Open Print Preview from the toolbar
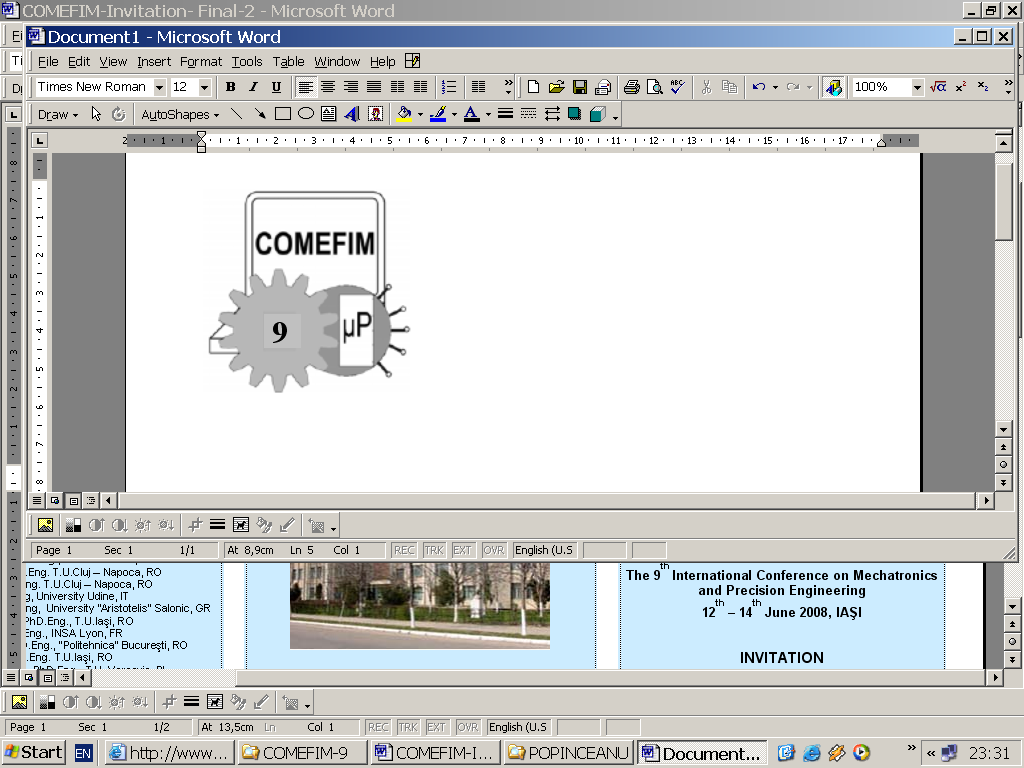Image resolution: width=1024 pixels, height=768 pixels. click(654, 87)
